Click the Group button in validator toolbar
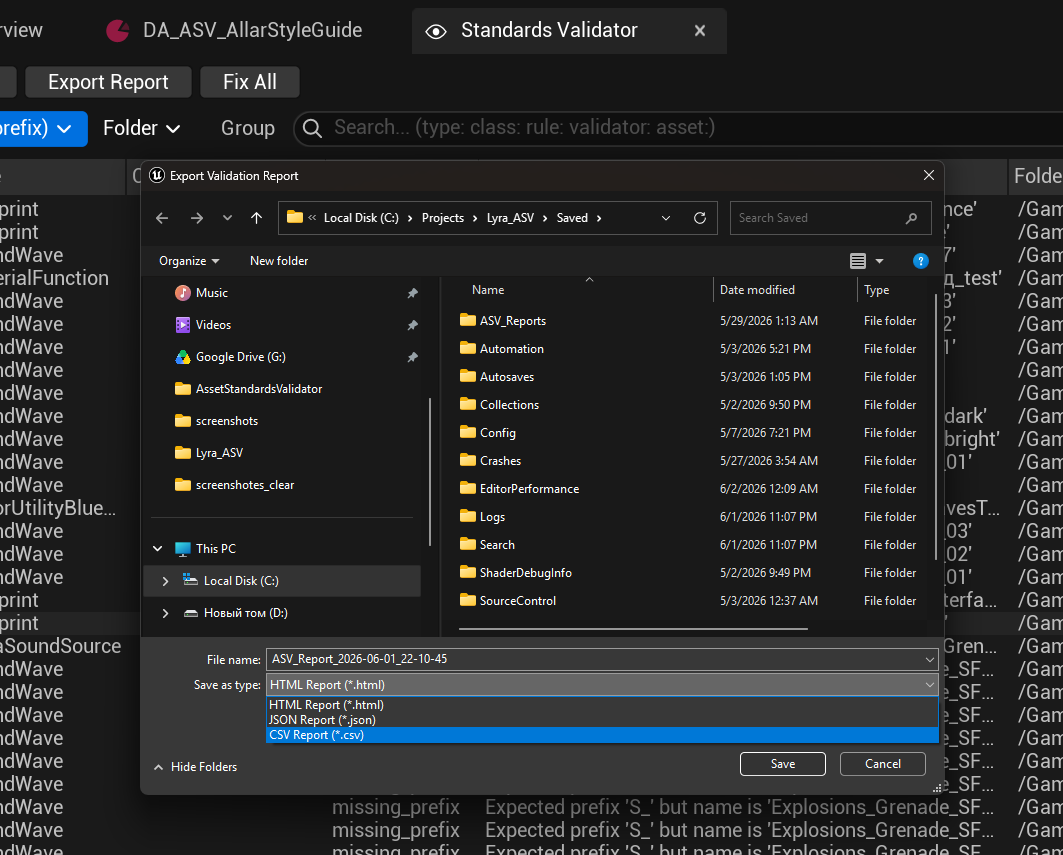 click(x=247, y=128)
